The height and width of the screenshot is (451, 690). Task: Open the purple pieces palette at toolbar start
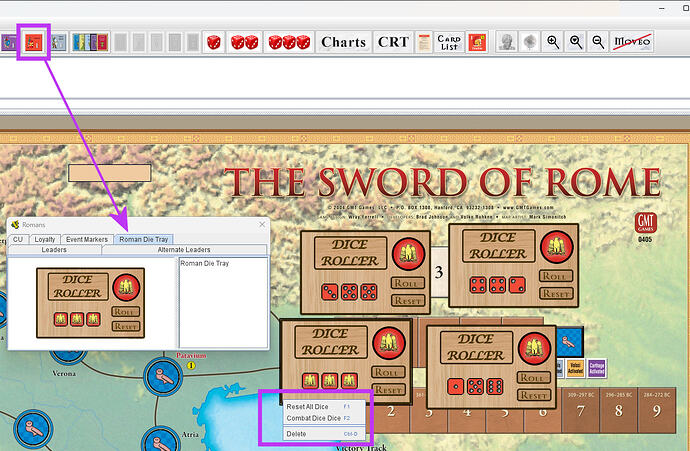[x=8, y=42]
